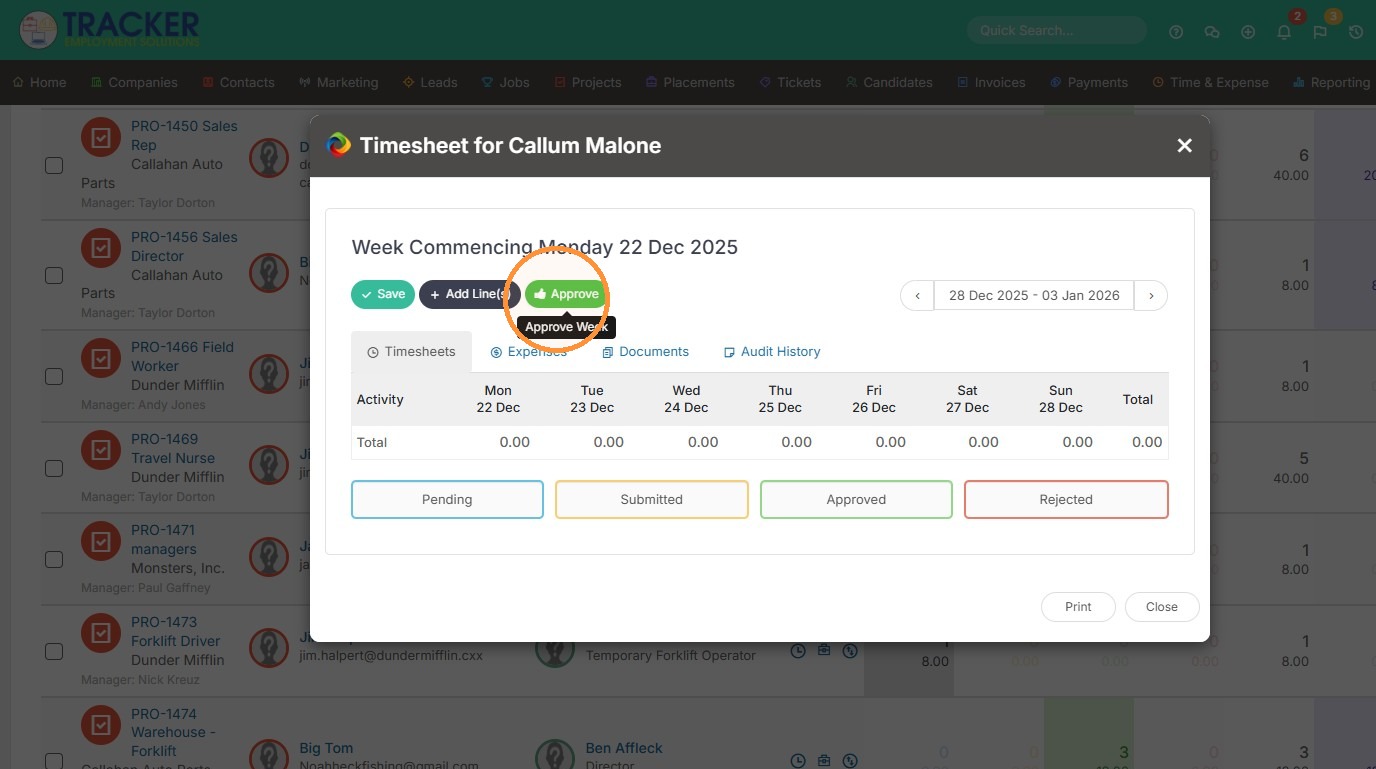Screen dimensions: 1376x769
Task: Approve the week with the Approve button
Action: pyautogui.click(x=566, y=294)
